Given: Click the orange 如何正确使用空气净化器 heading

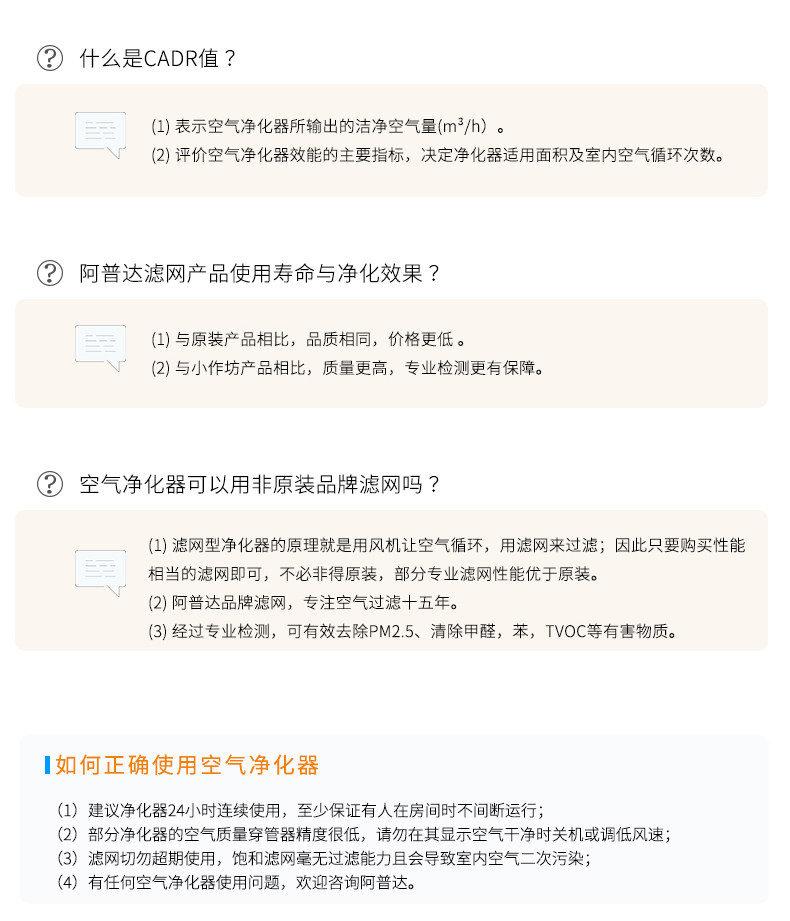Looking at the screenshot, I should 187,766.
